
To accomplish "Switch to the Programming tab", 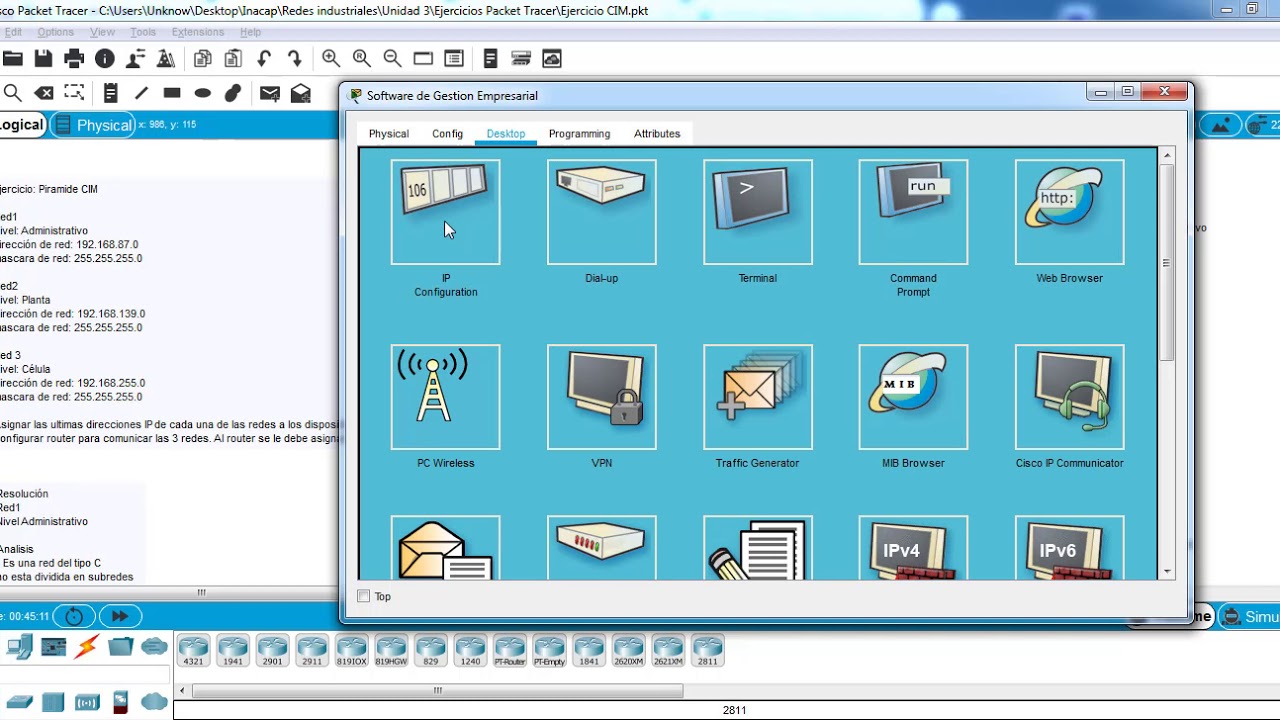I will click(579, 134).
